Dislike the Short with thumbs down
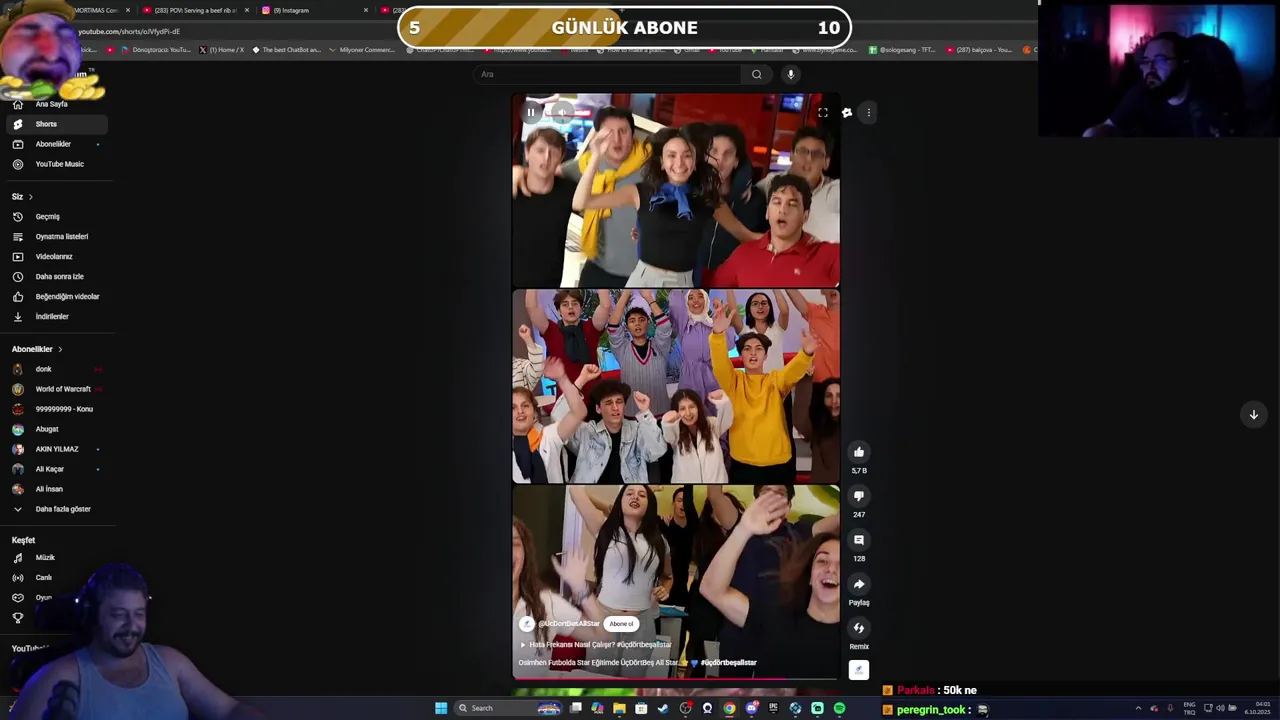Viewport: 1280px width, 720px height. tap(859, 496)
